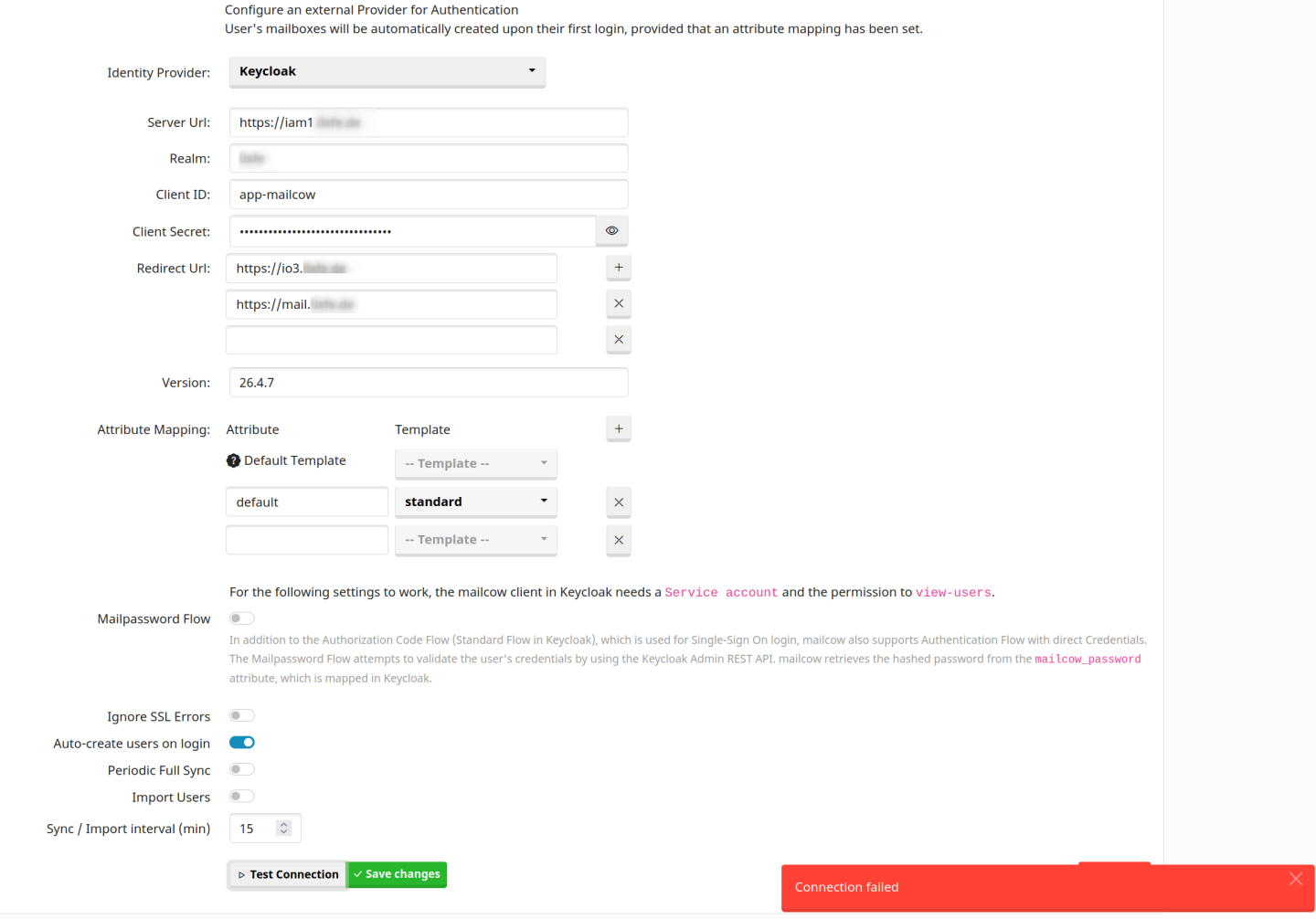This screenshot has height=919, width=1316.
Task: Show the Client Secret with eye icon
Action: coord(611,231)
